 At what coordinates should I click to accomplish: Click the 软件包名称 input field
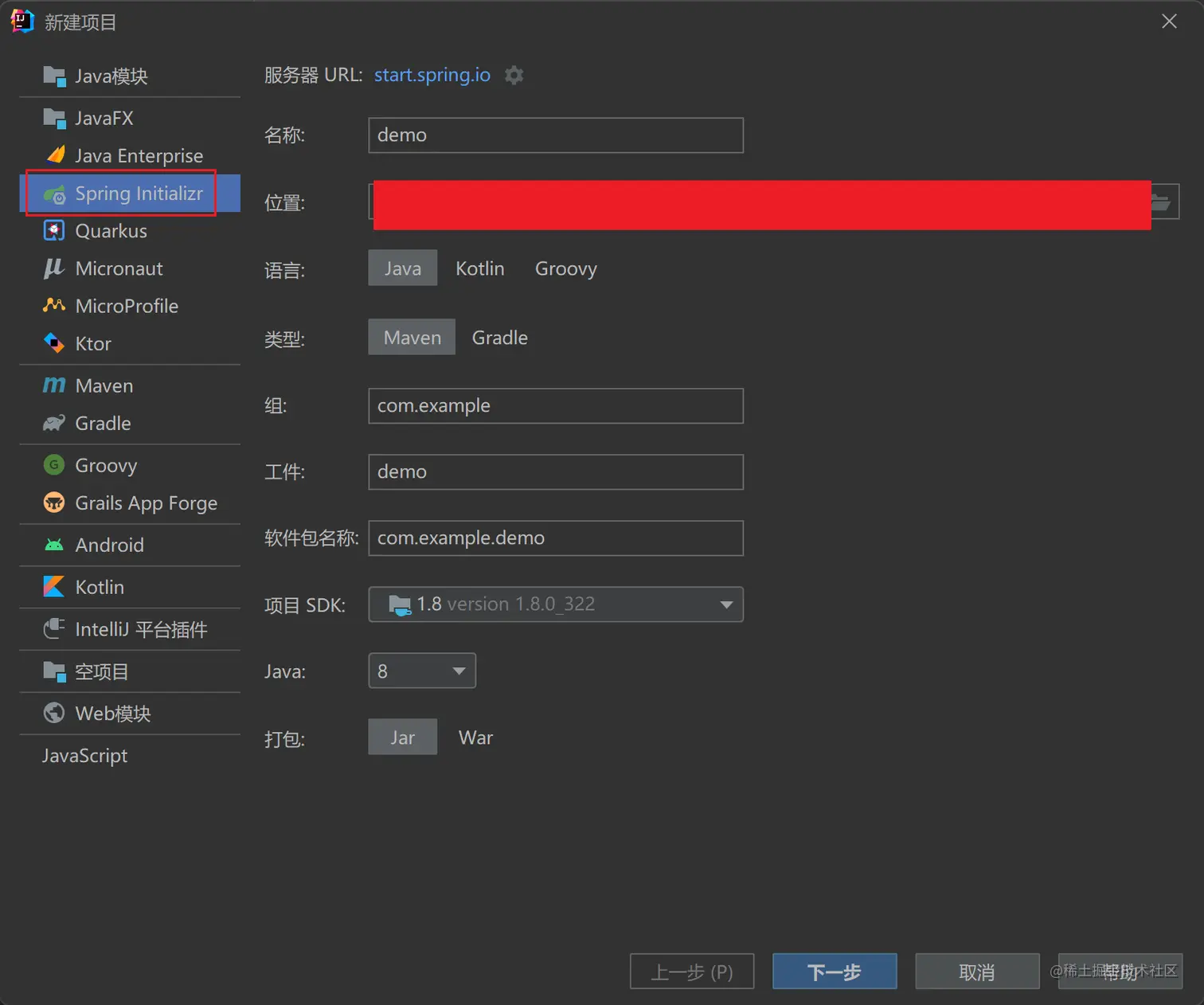click(x=556, y=538)
